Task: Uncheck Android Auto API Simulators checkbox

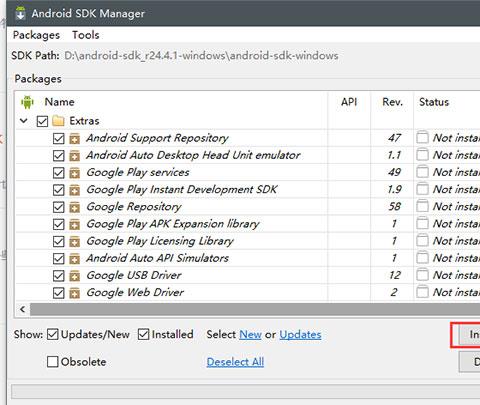Action: [59, 259]
